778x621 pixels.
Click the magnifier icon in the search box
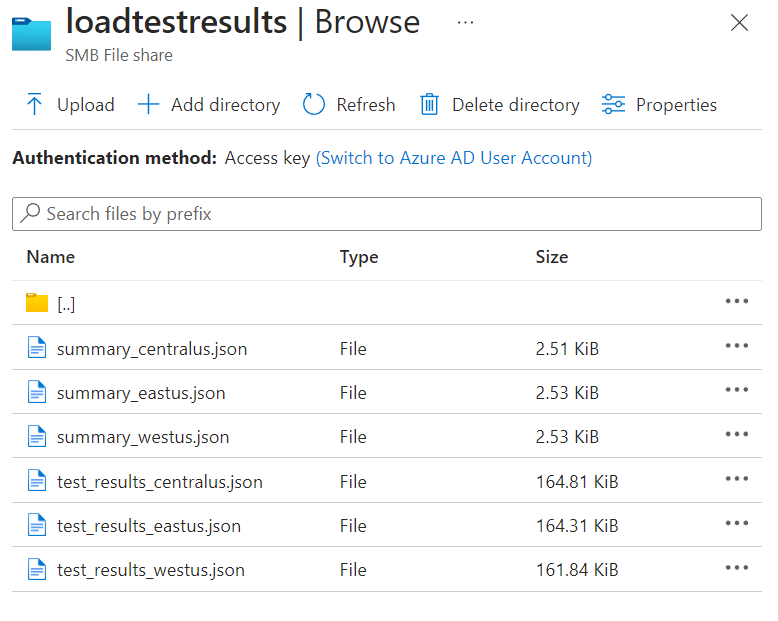(x=30, y=213)
